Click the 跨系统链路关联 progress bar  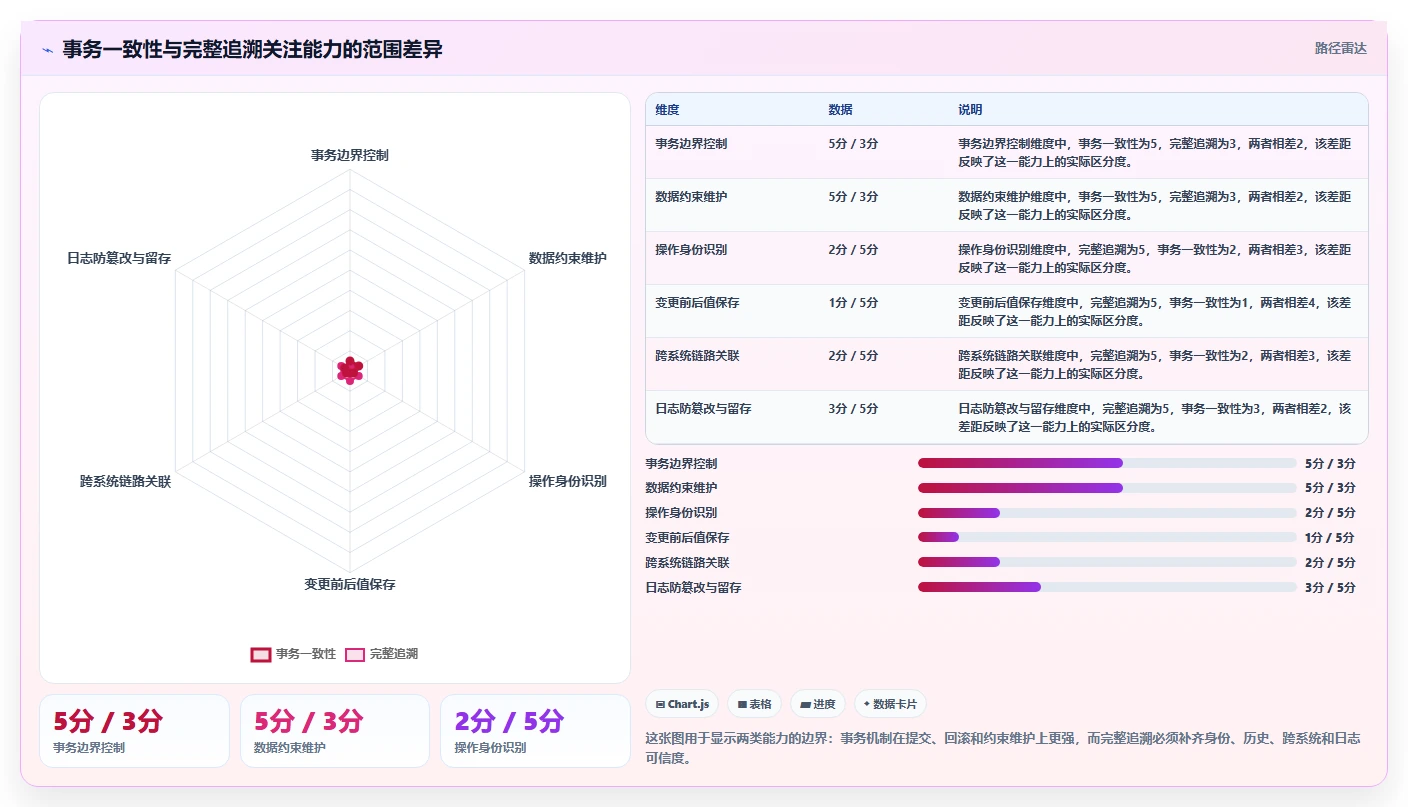(1107, 562)
